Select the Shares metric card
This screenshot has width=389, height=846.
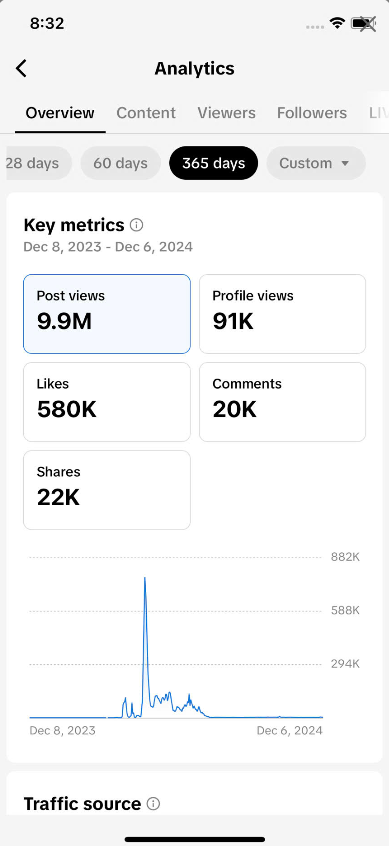(107, 490)
